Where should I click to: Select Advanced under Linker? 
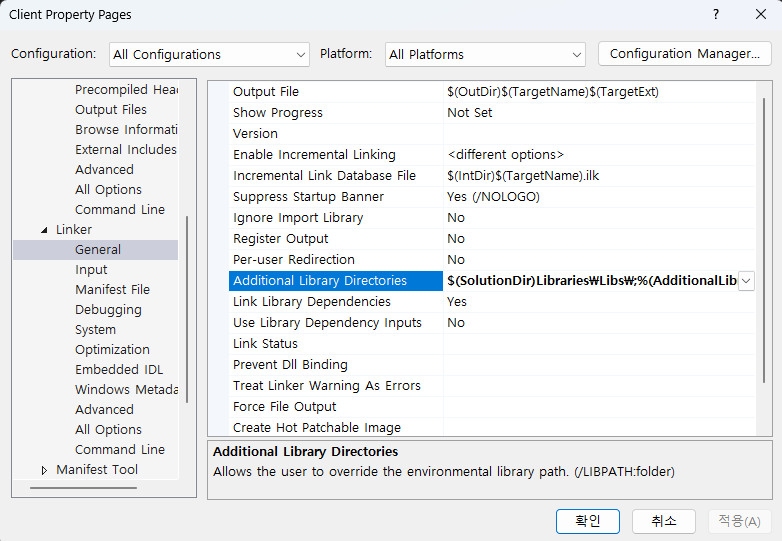104,409
